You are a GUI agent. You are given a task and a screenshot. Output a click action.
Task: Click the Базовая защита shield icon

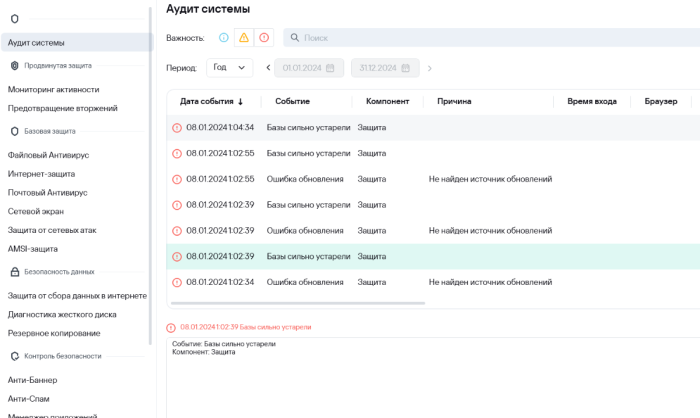click(x=14, y=131)
